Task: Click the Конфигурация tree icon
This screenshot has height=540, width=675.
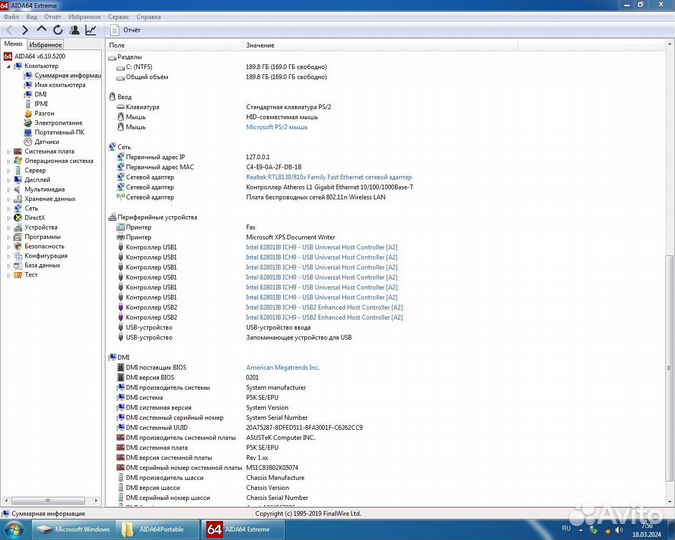Action: [18, 256]
